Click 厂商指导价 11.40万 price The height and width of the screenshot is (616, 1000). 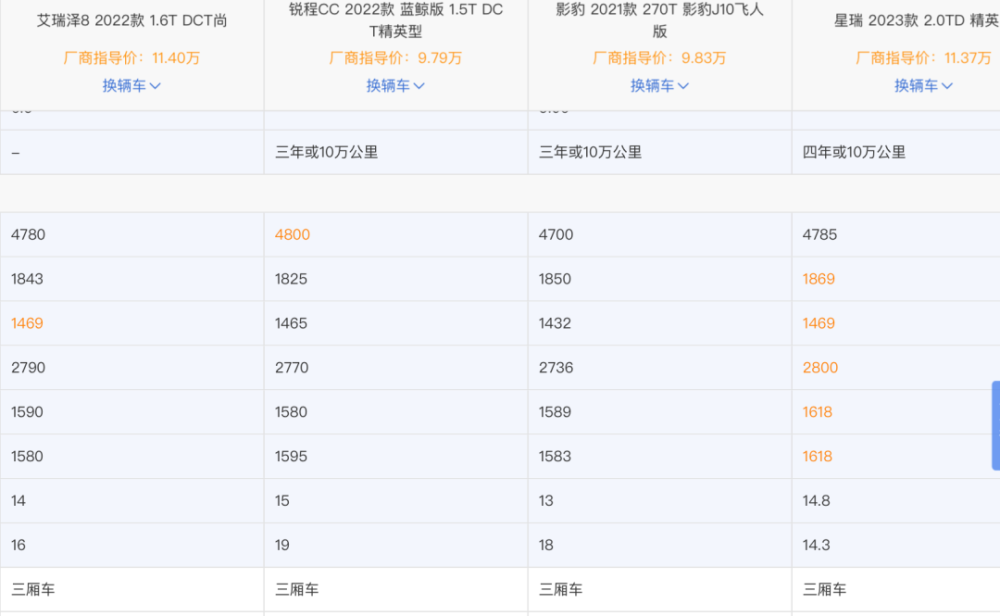[x=131, y=58]
